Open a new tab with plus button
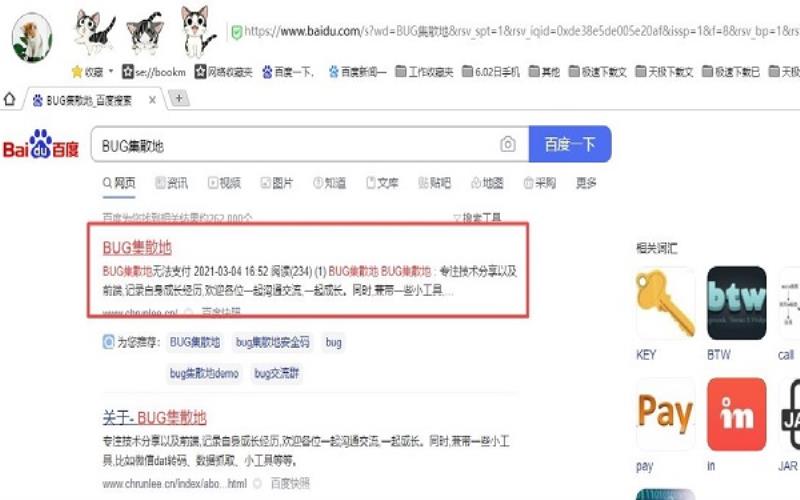800x500 pixels. (x=179, y=98)
